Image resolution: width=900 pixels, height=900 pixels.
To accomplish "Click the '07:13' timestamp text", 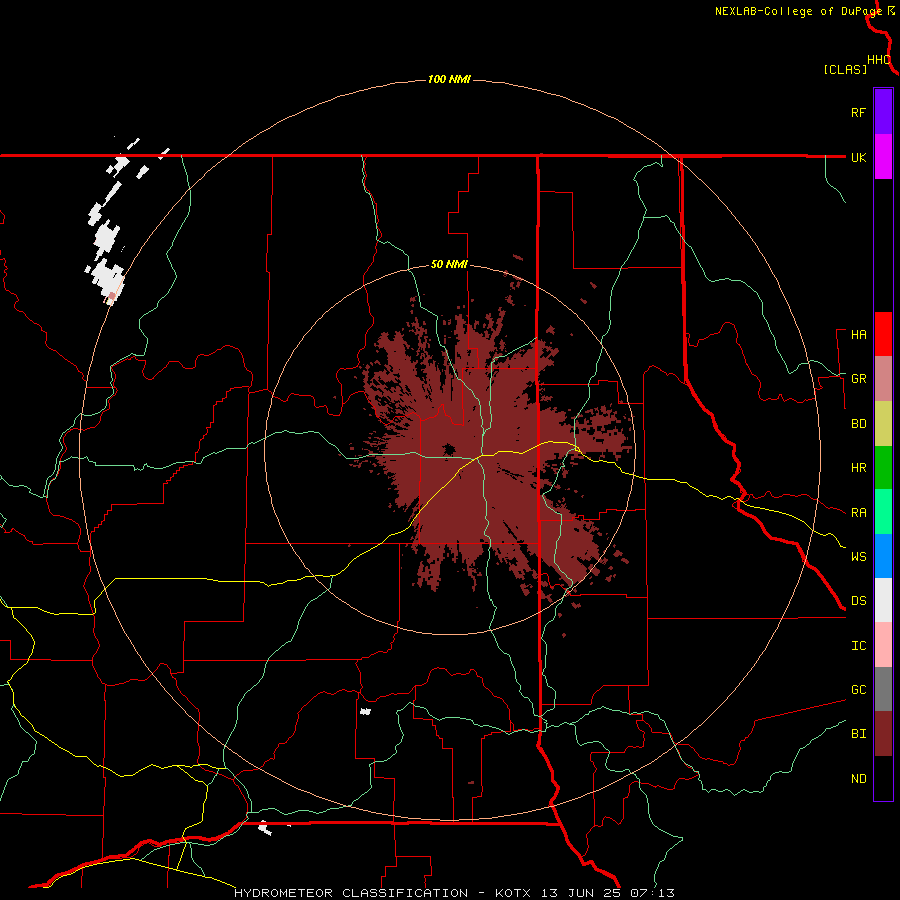I will point(652,893).
